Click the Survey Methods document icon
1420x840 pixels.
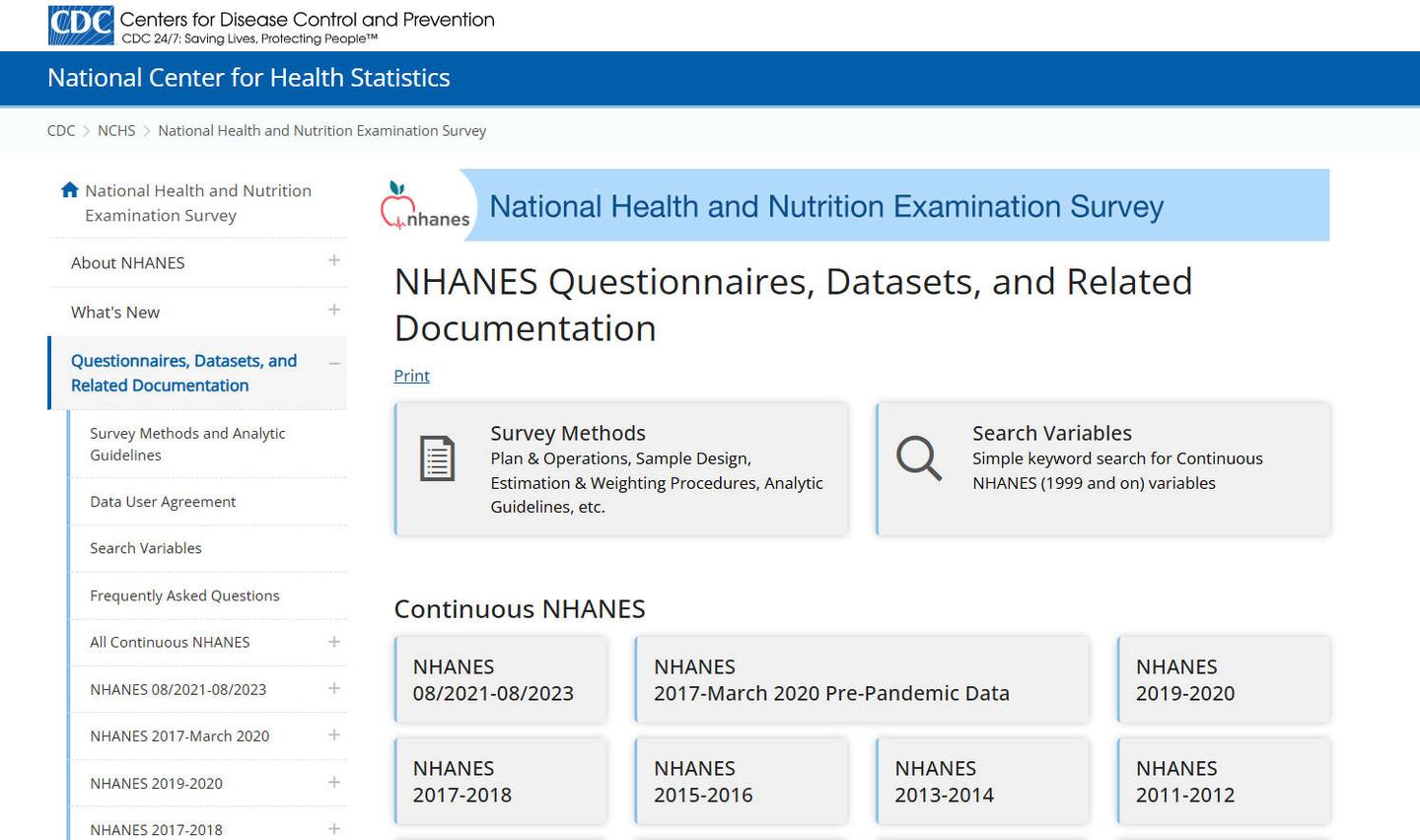437,458
